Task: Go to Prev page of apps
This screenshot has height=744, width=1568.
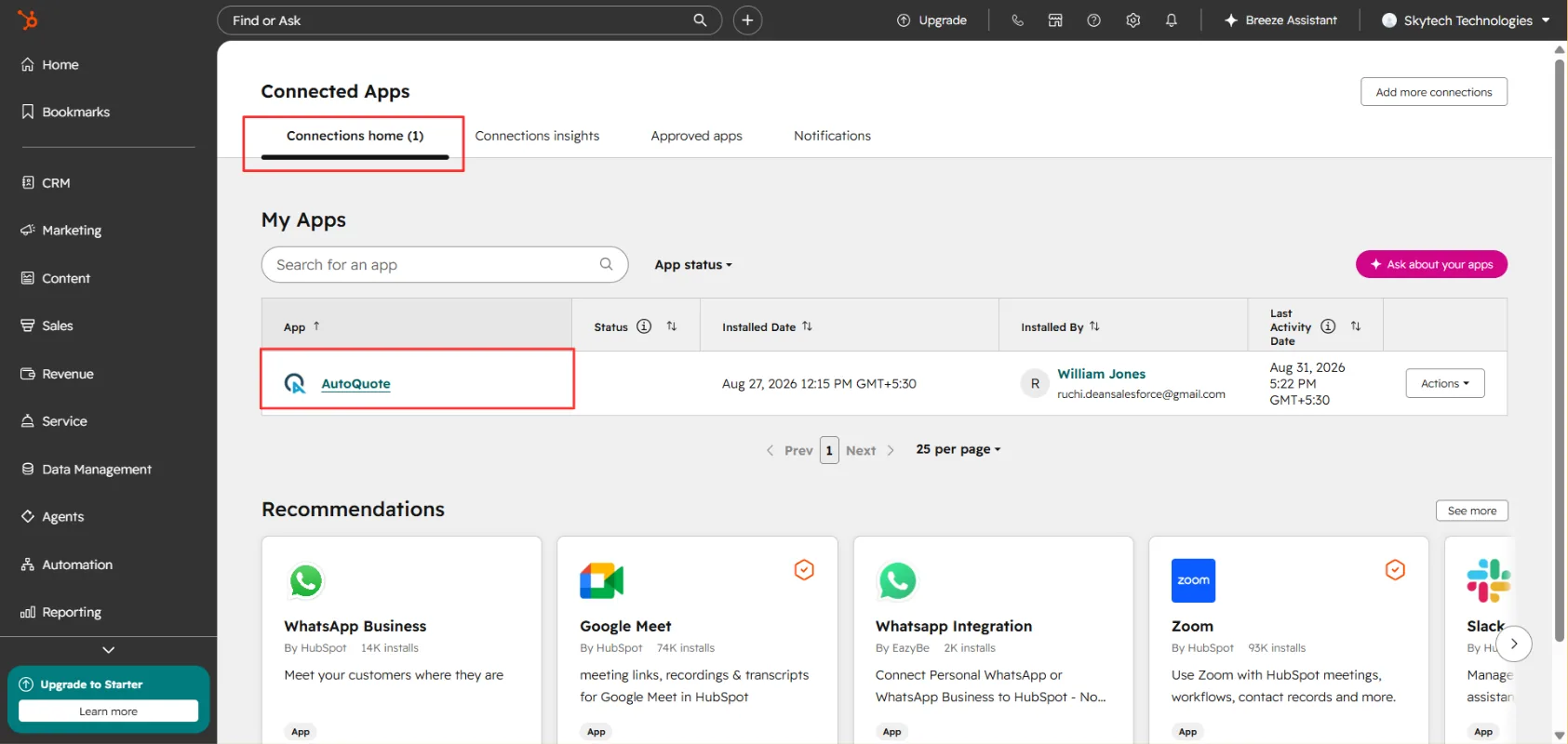Action: coord(789,450)
